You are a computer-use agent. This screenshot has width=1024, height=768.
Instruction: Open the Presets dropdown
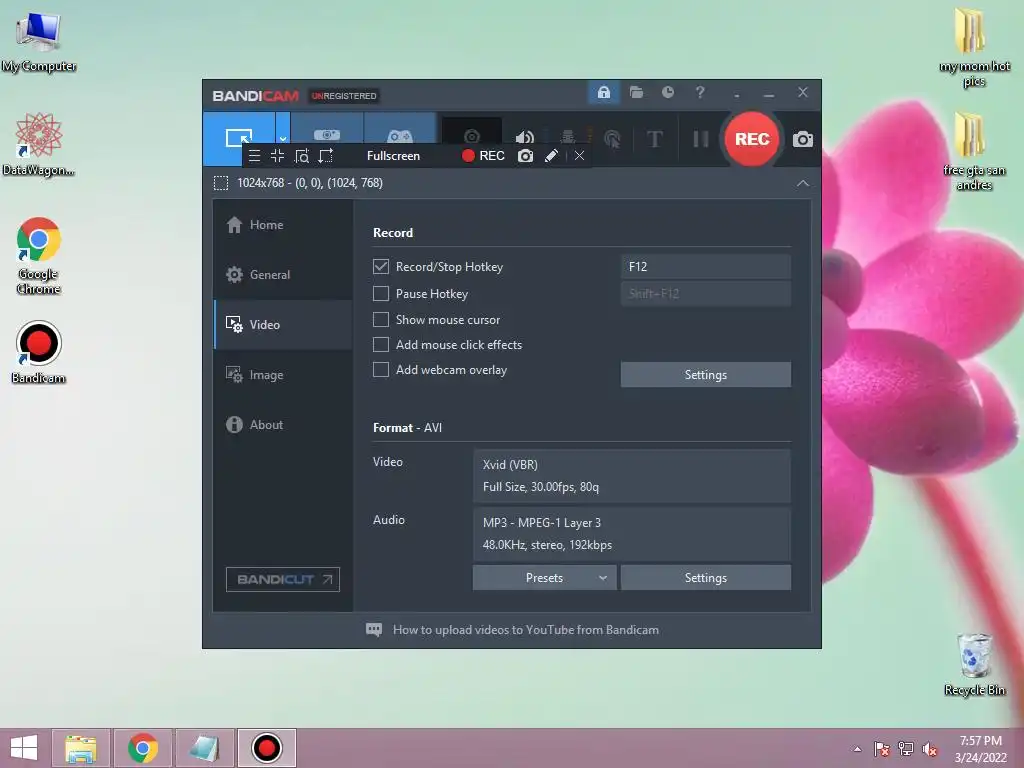(x=545, y=578)
